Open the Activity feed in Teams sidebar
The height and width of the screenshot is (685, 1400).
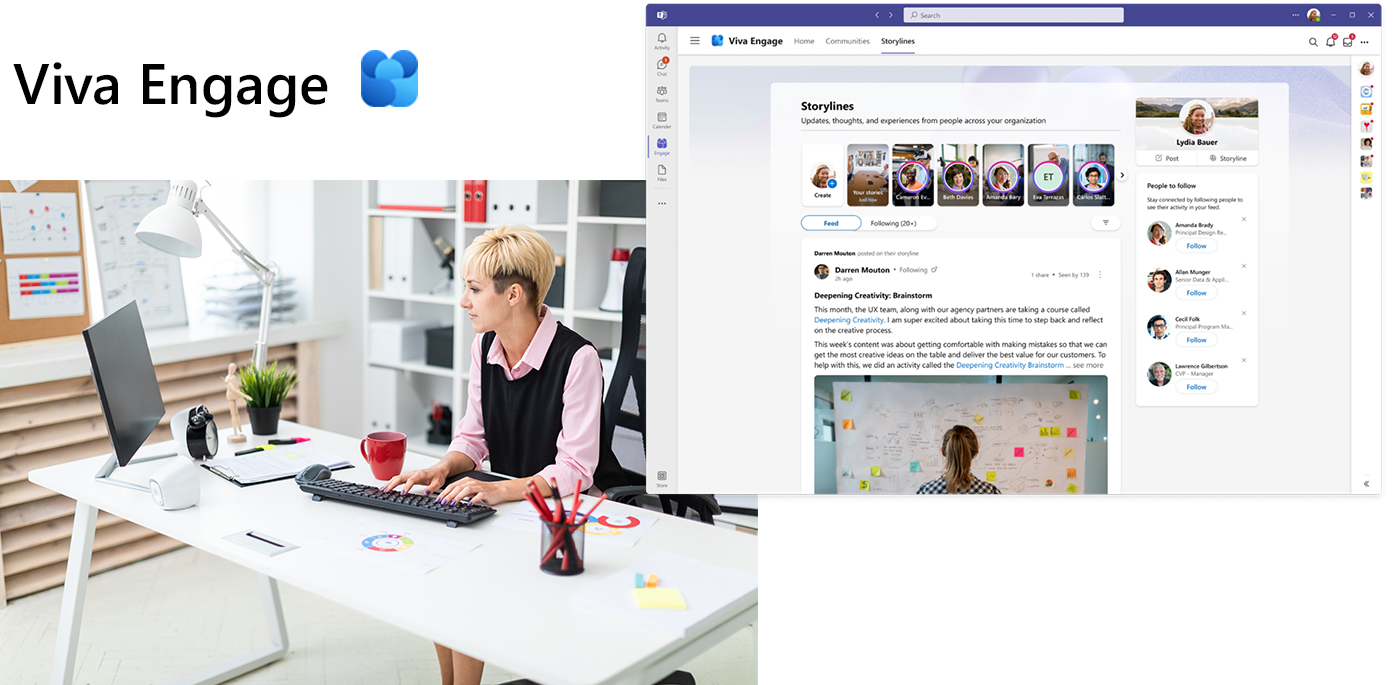pos(661,40)
